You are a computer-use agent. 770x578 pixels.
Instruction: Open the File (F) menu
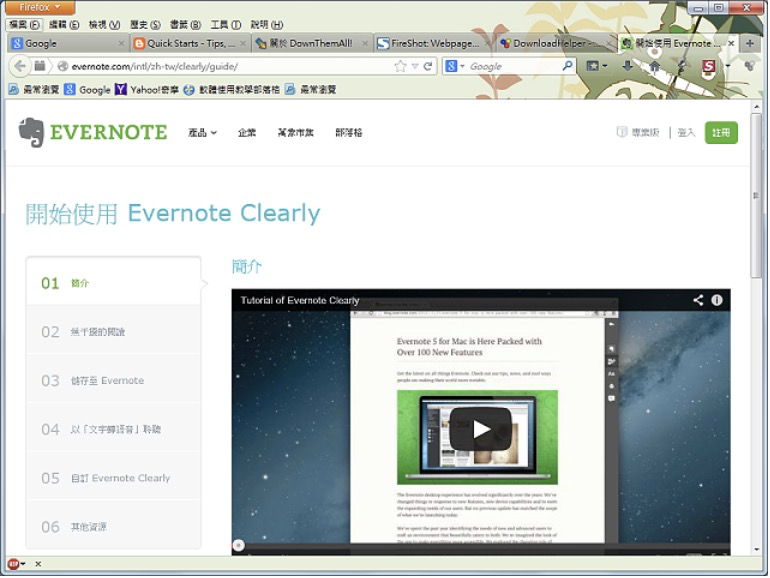tap(24, 25)
